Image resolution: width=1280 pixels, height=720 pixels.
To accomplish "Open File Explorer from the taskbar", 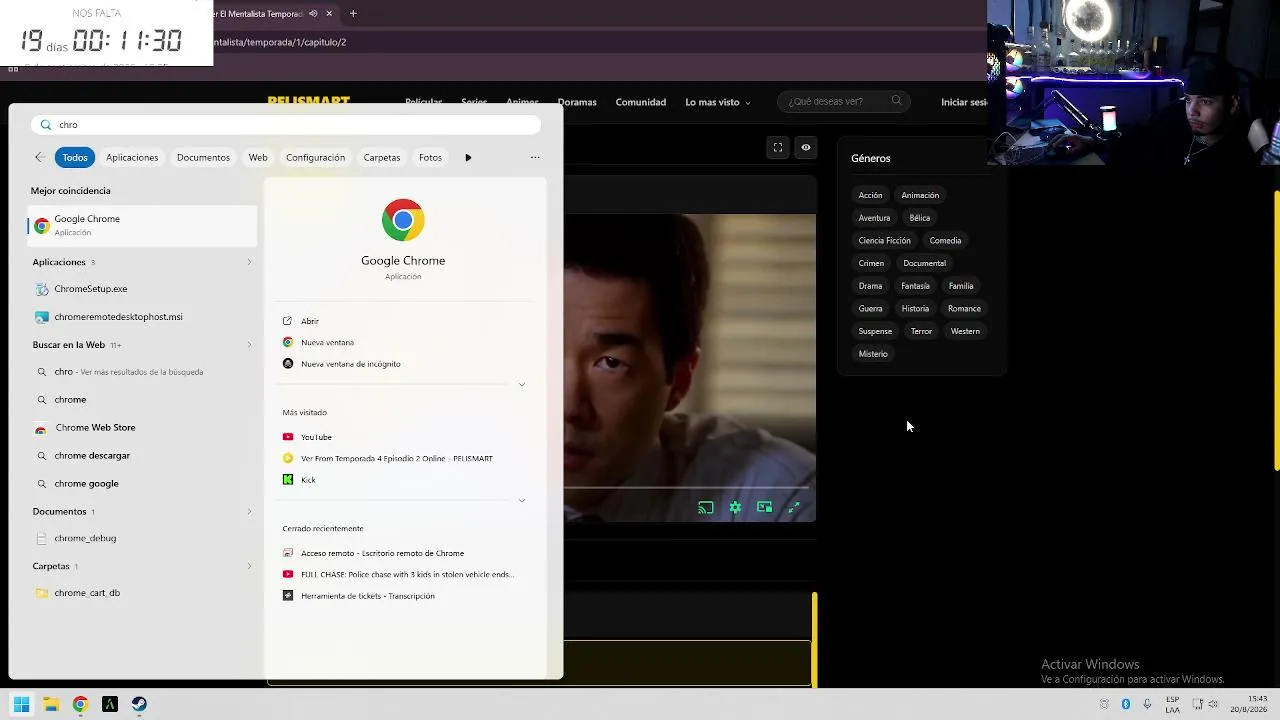I will [x=51, y=704].
